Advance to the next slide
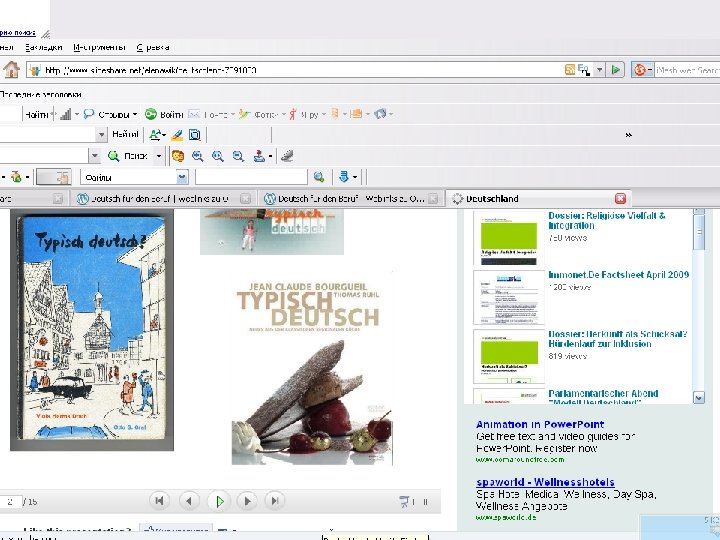Screen dimensions: 720x540 (247, 501)
